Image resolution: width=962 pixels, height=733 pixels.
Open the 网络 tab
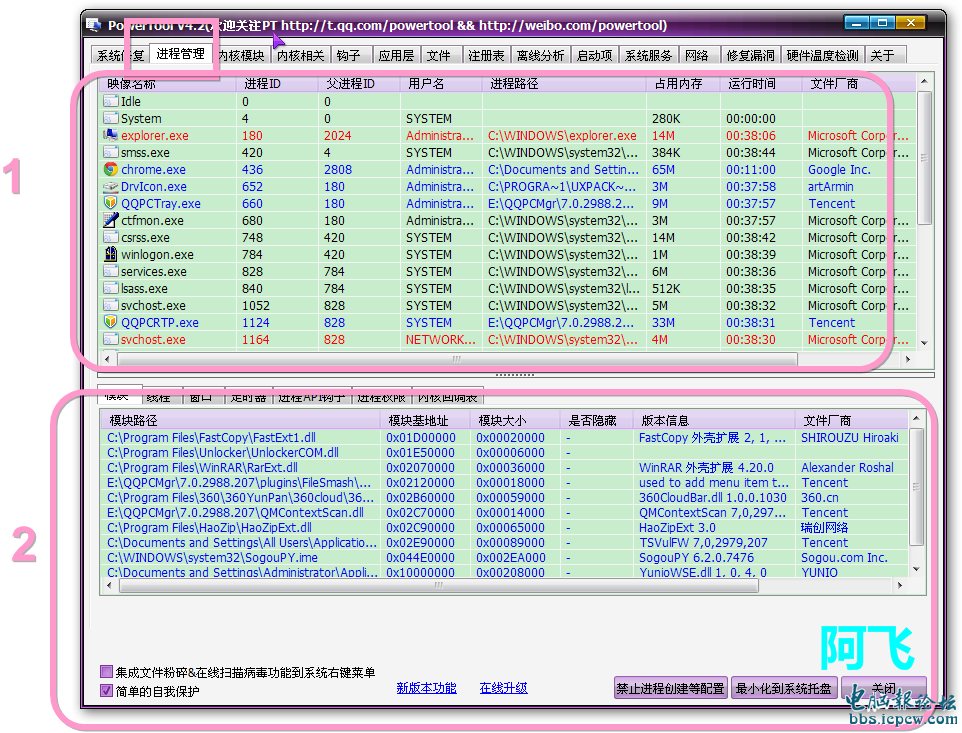click(697, 55)
